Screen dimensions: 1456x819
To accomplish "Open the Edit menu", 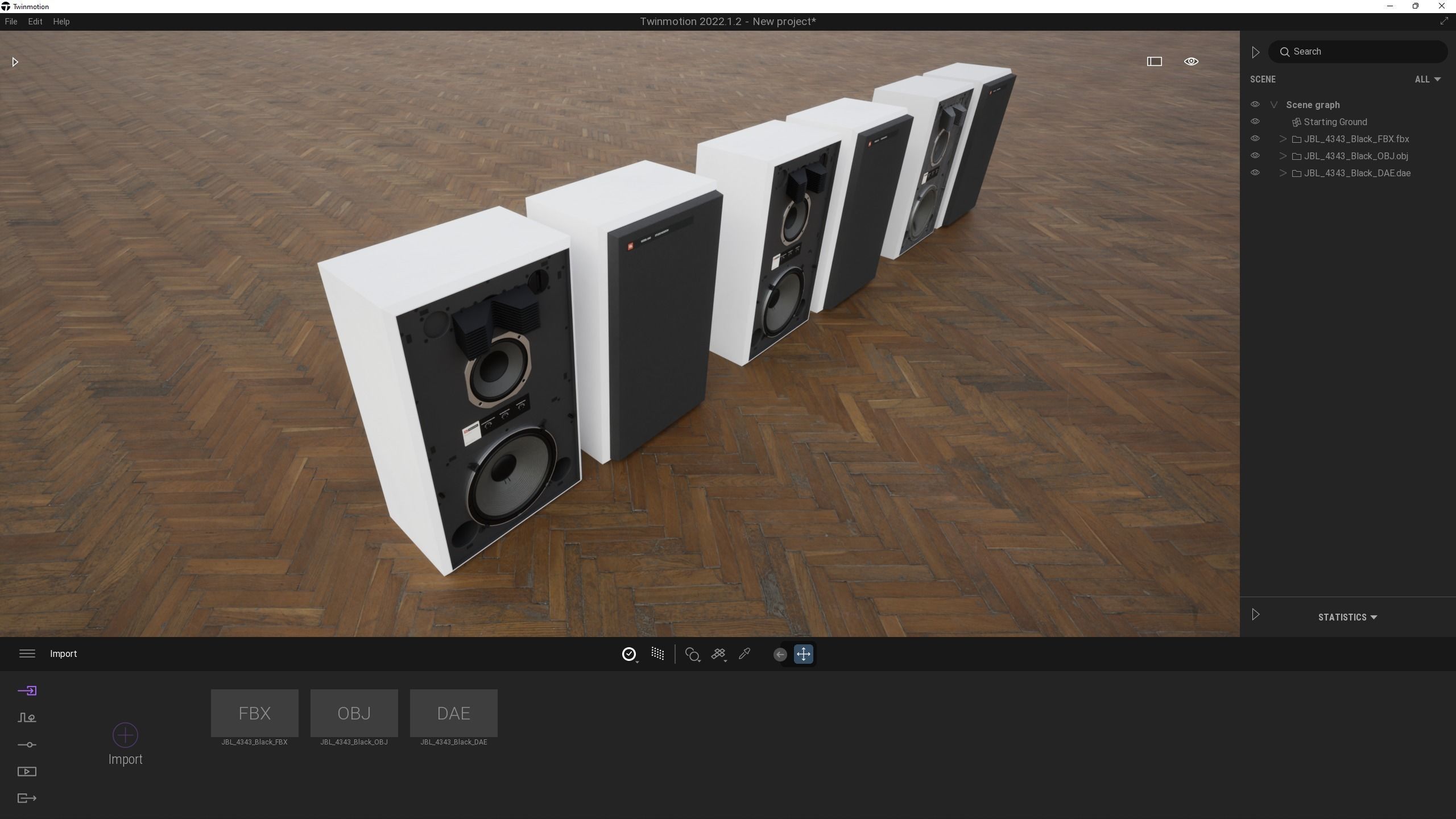I will (35, 22).
